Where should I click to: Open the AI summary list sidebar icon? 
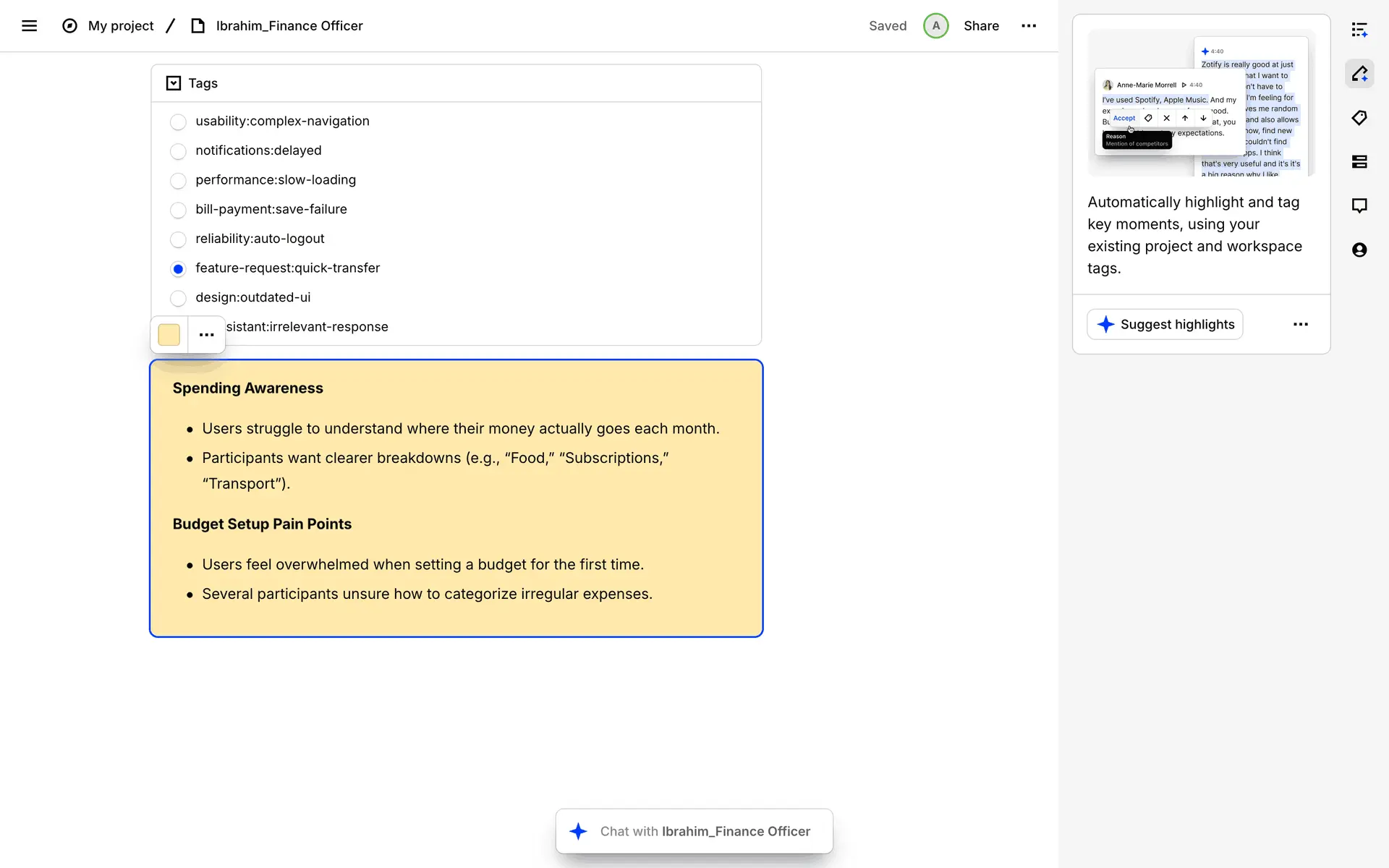[1359, 30]
